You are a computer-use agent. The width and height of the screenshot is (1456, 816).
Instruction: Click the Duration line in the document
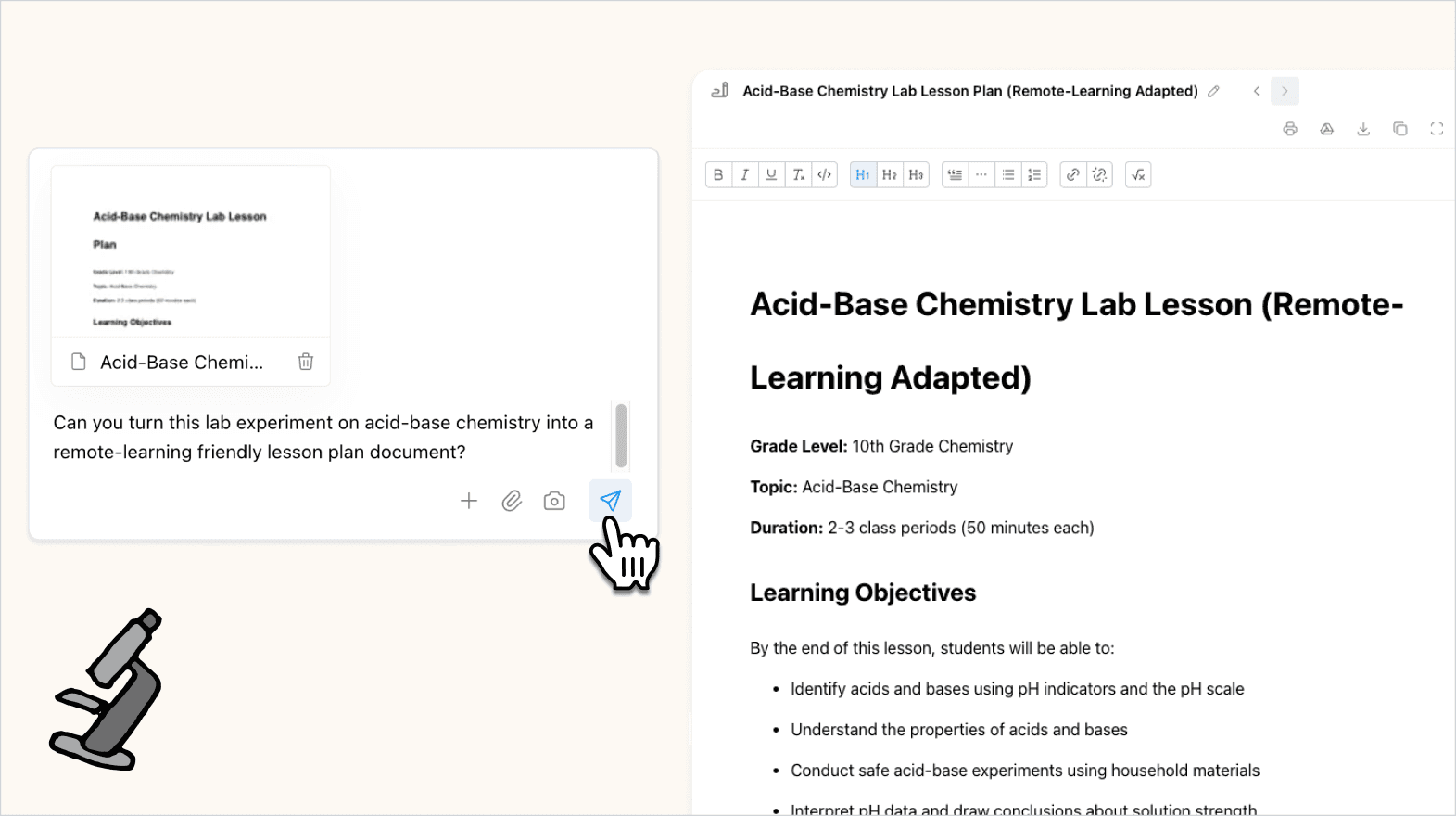click(x=922, y=528)
